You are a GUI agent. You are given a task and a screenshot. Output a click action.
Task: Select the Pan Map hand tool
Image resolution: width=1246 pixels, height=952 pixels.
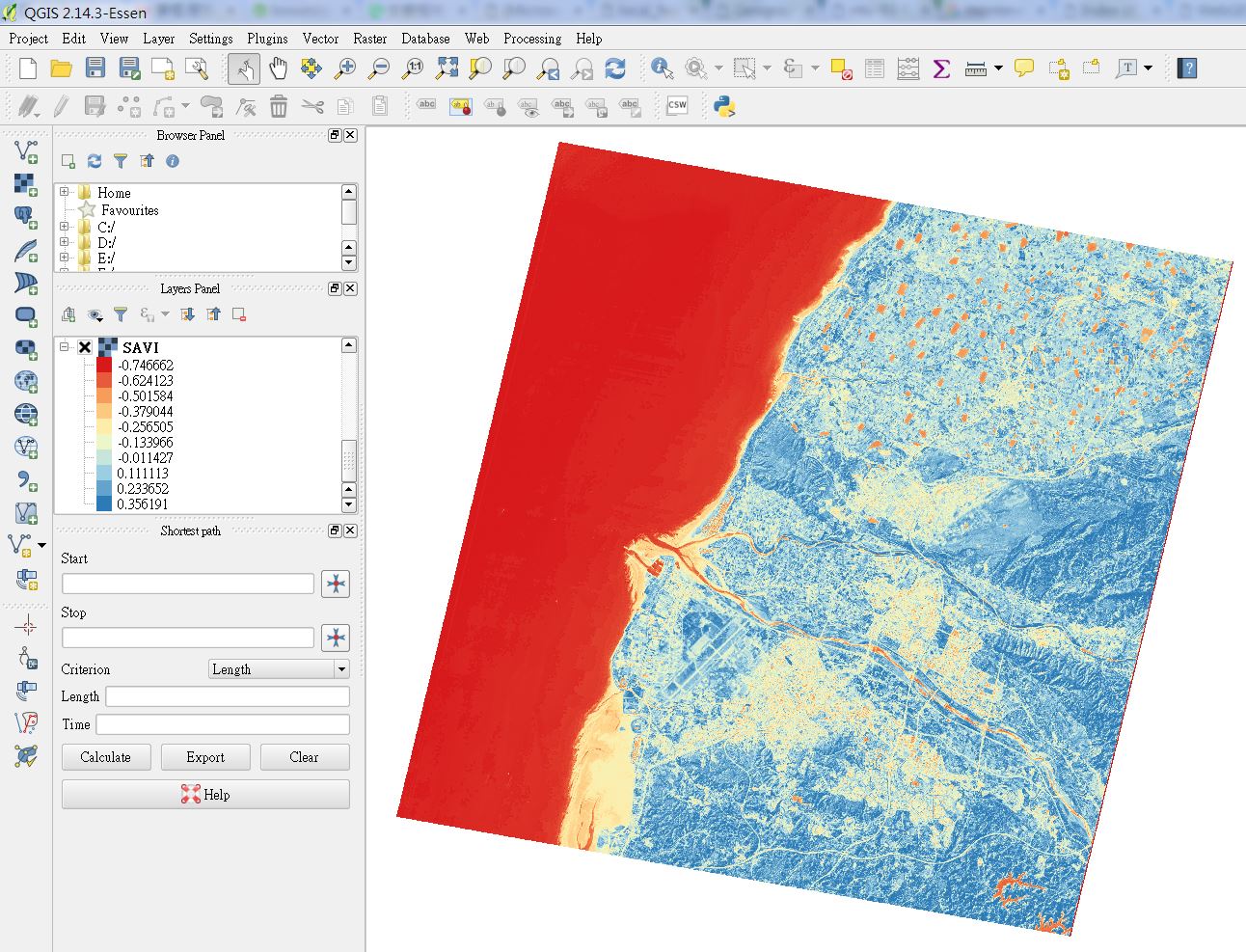point(278,68)
